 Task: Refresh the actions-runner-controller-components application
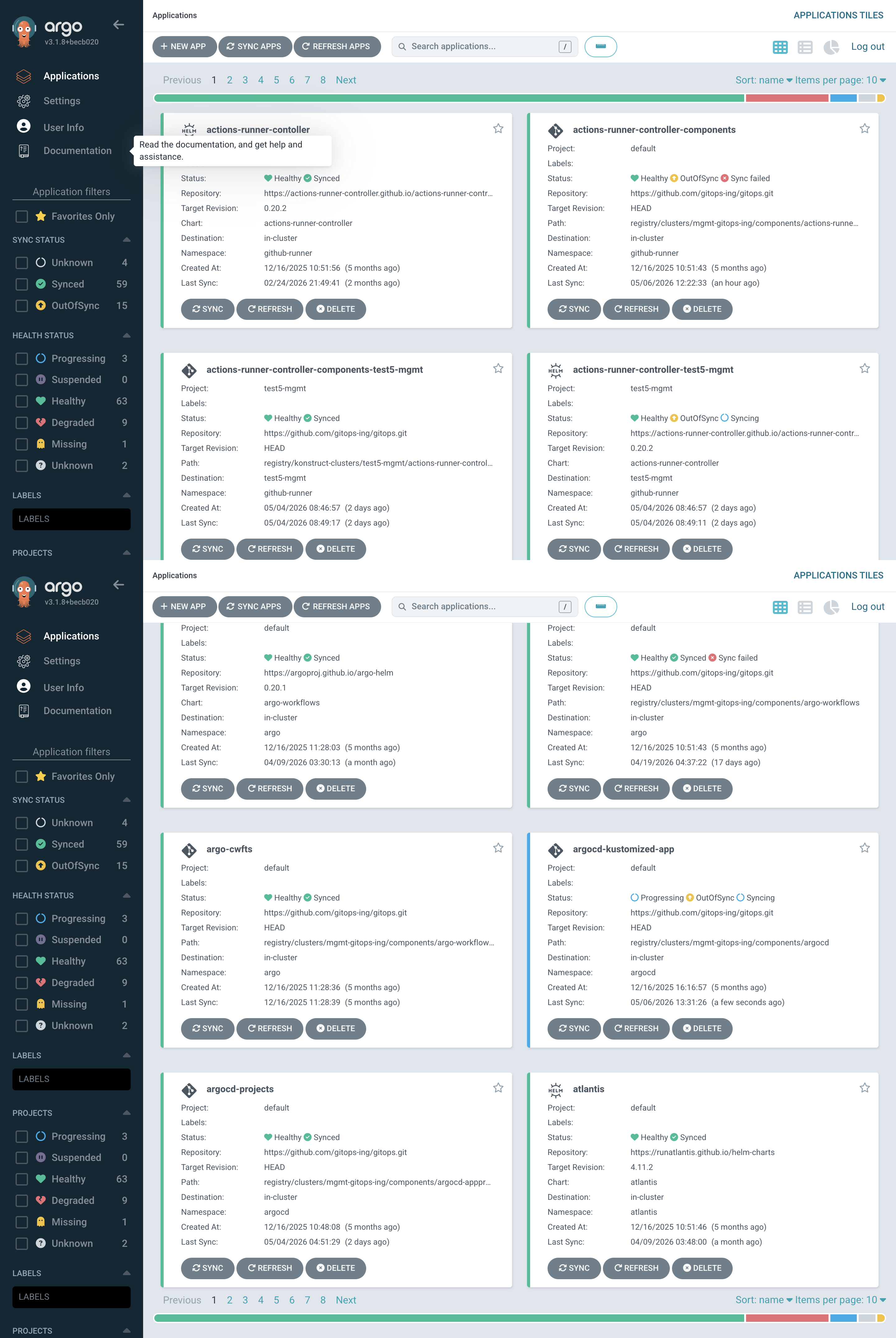click(x=636, y=309)
